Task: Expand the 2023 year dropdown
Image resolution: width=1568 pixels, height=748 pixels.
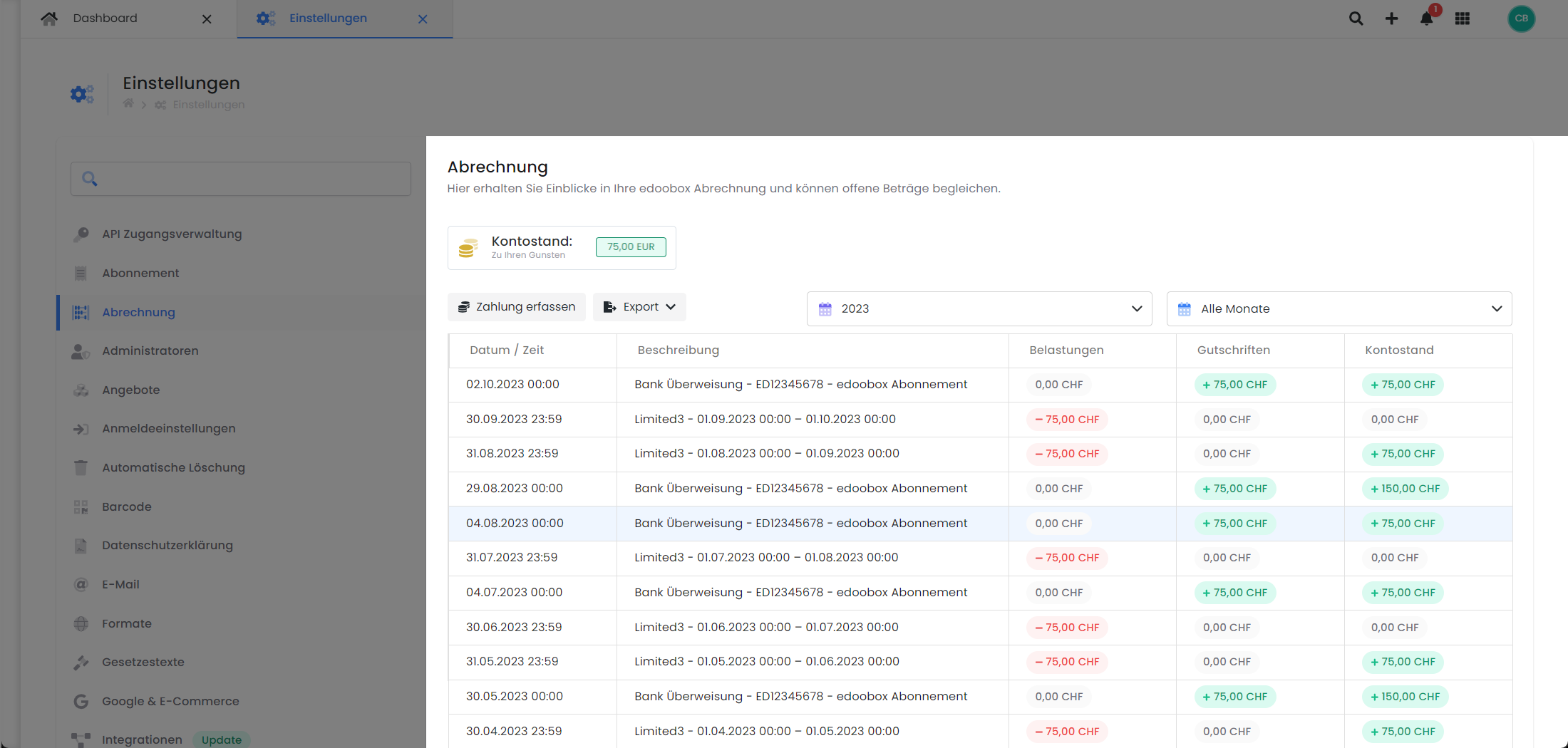Action: (x=979, y=308)
